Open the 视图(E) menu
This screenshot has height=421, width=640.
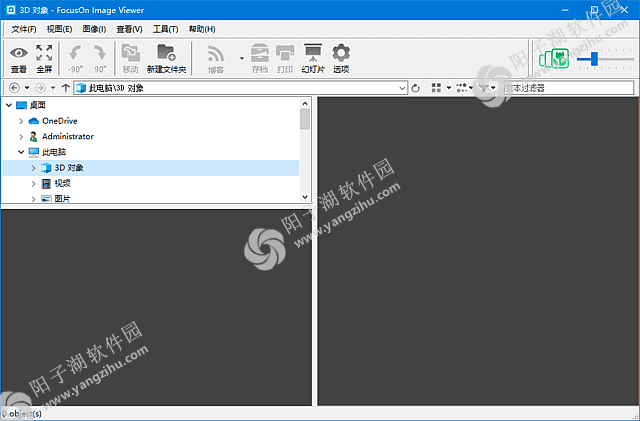point(59,29)
